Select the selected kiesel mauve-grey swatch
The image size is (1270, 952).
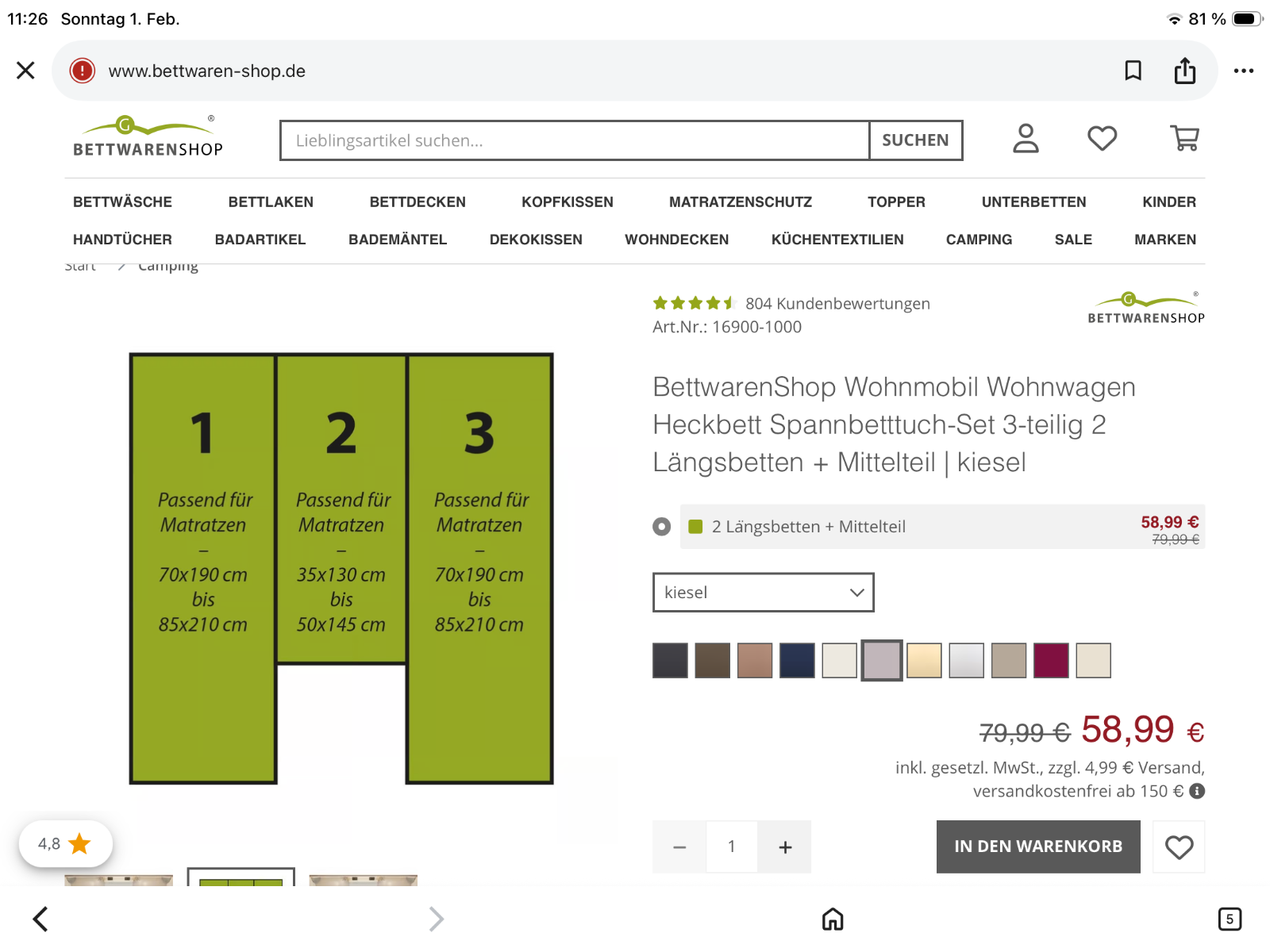pos(882,660)
